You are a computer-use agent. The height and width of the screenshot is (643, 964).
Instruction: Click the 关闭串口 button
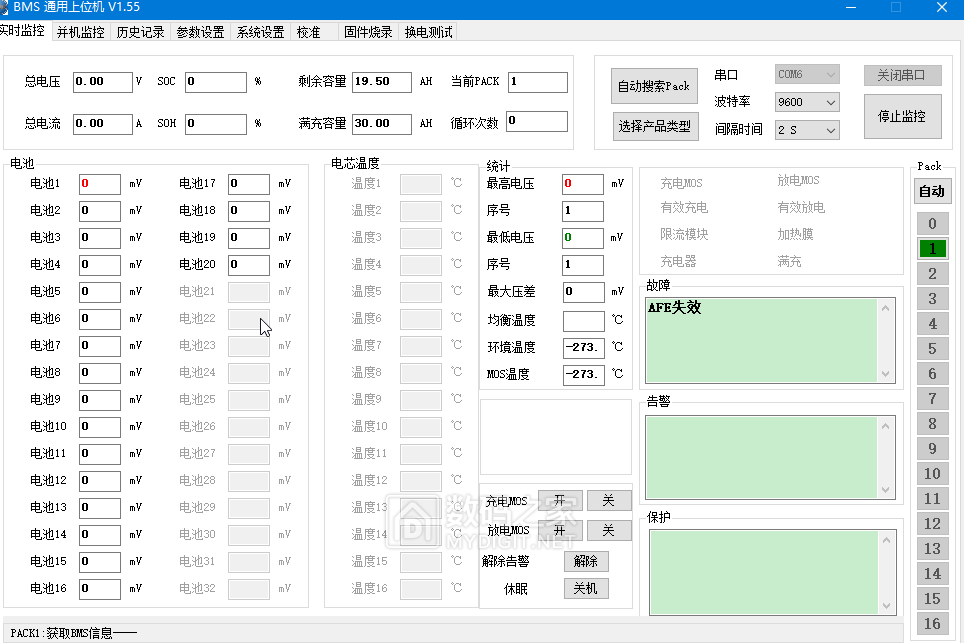pyautogui.click(x=902, y=75)
